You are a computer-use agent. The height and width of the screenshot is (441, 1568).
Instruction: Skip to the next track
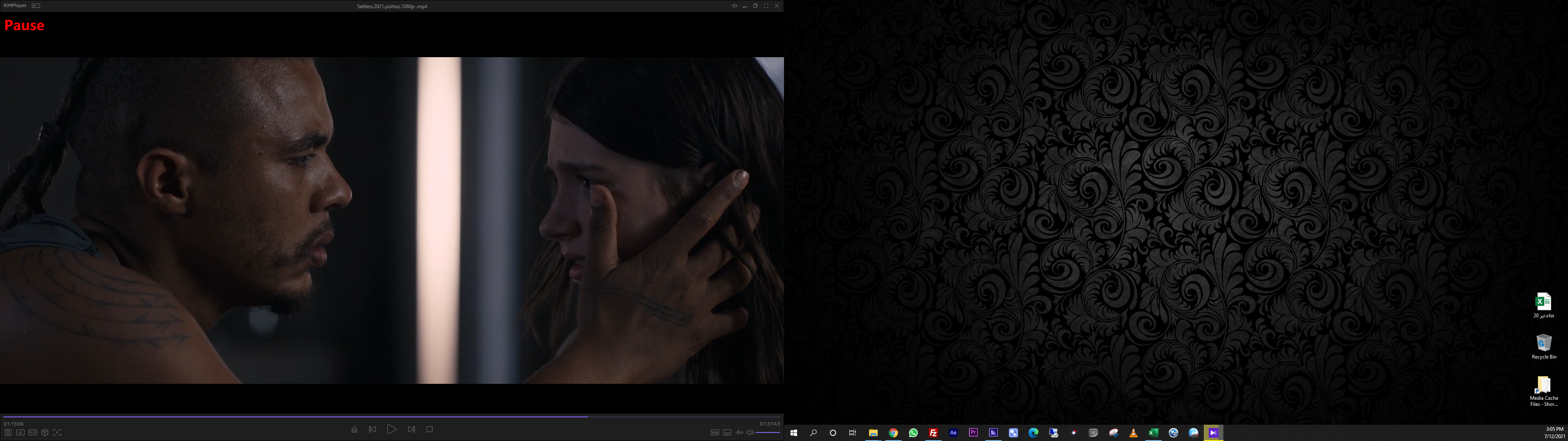pos(412,430)
